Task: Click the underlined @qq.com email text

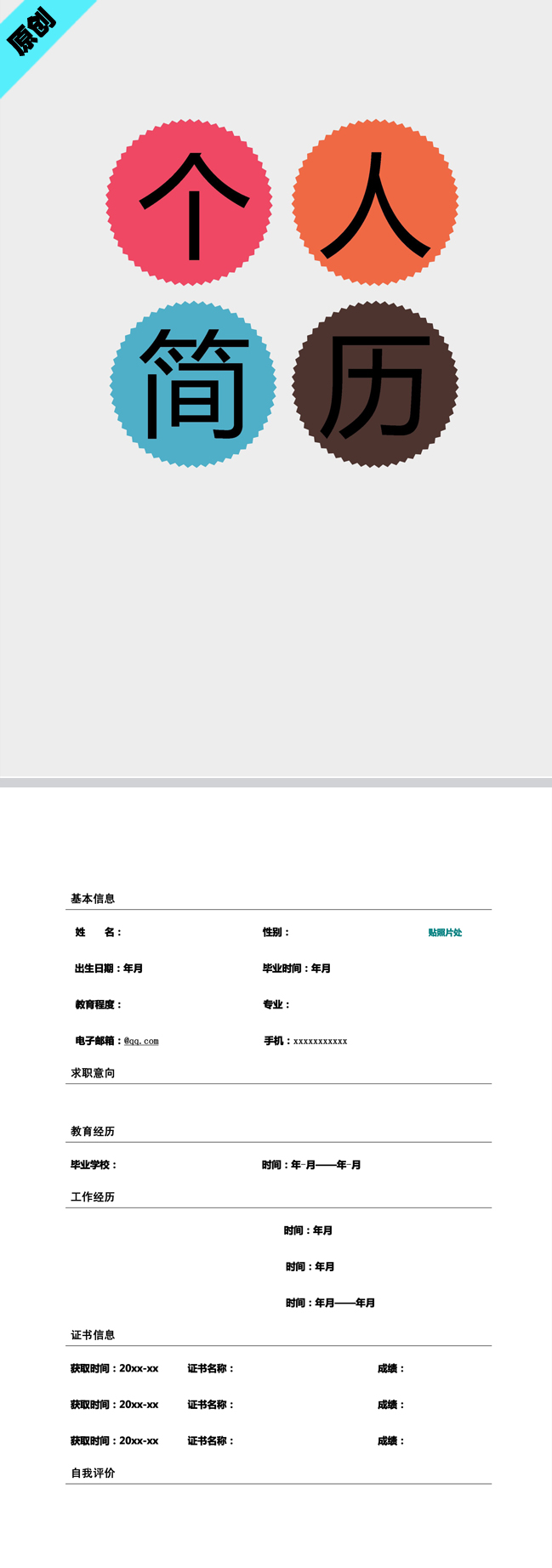Action: click(x=141, y=1041)
